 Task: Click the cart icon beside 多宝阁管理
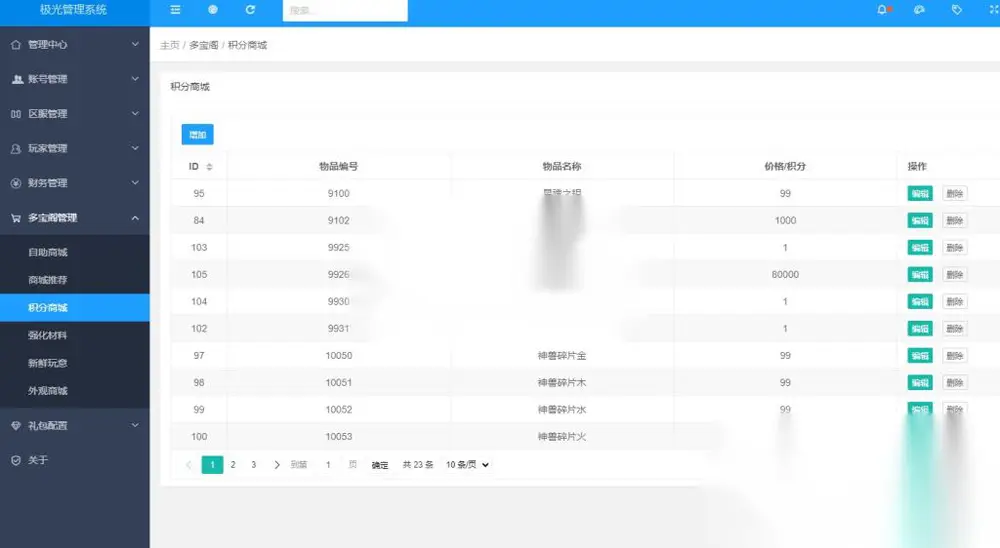click(16, 218)
